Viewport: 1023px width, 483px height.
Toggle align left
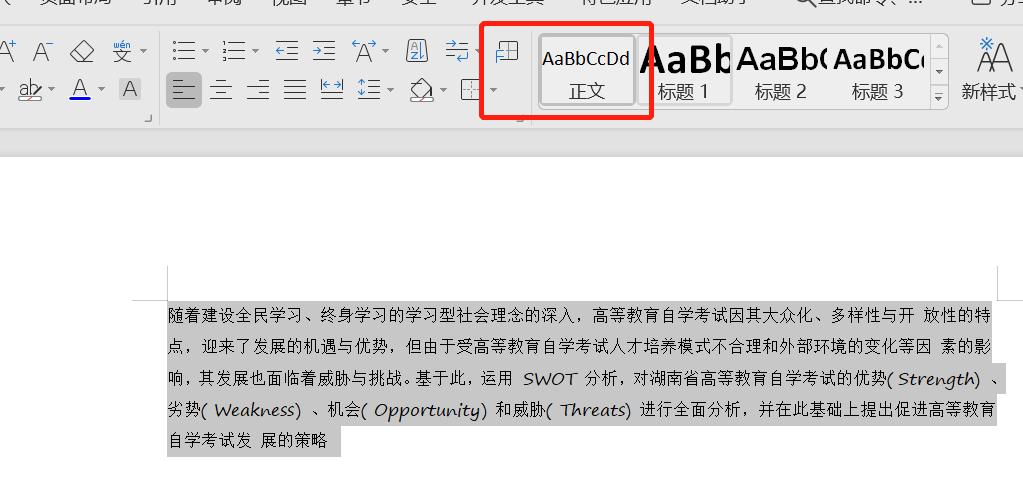184,89
